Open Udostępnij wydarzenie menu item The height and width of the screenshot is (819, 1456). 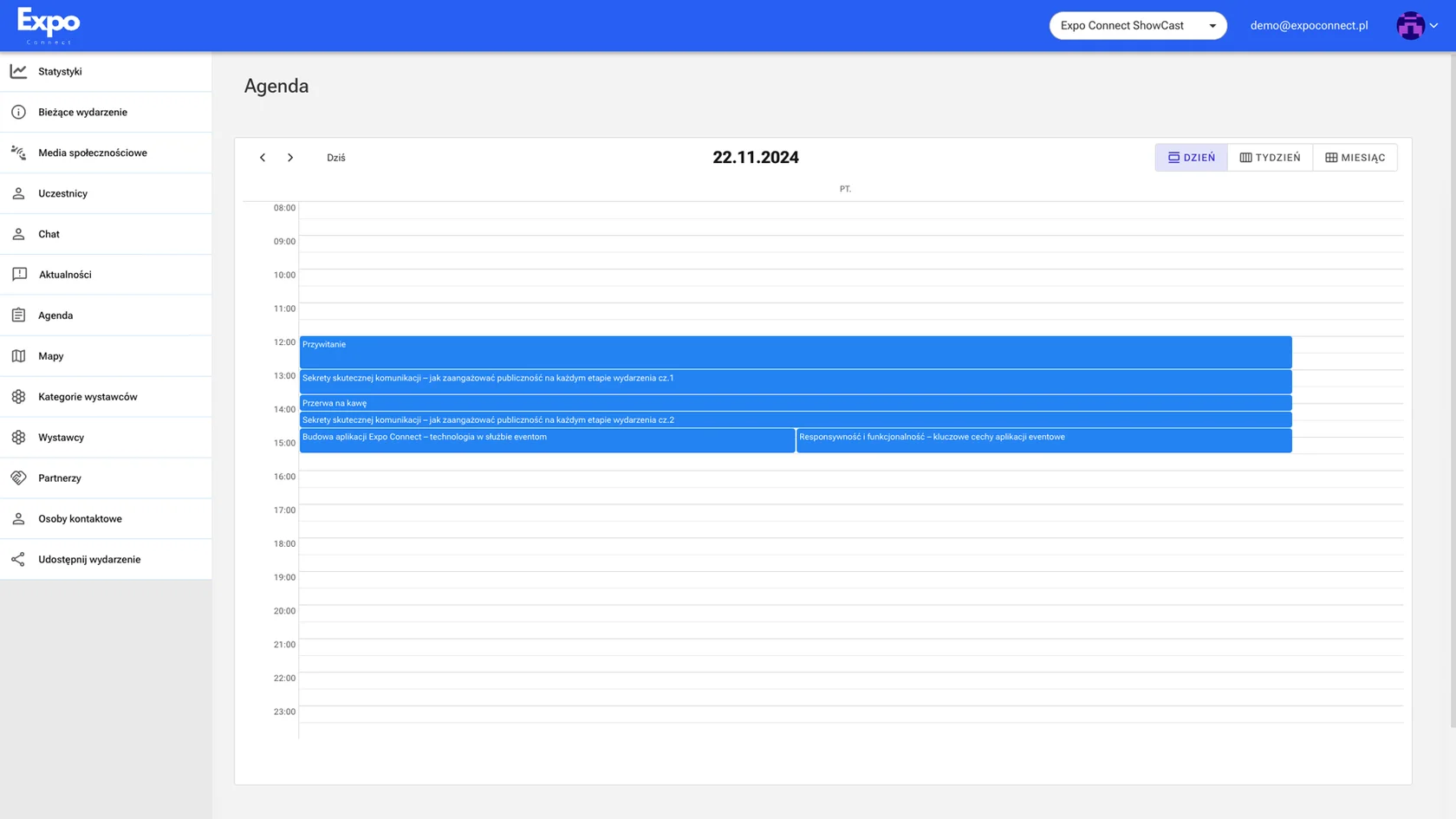[106, 559]
